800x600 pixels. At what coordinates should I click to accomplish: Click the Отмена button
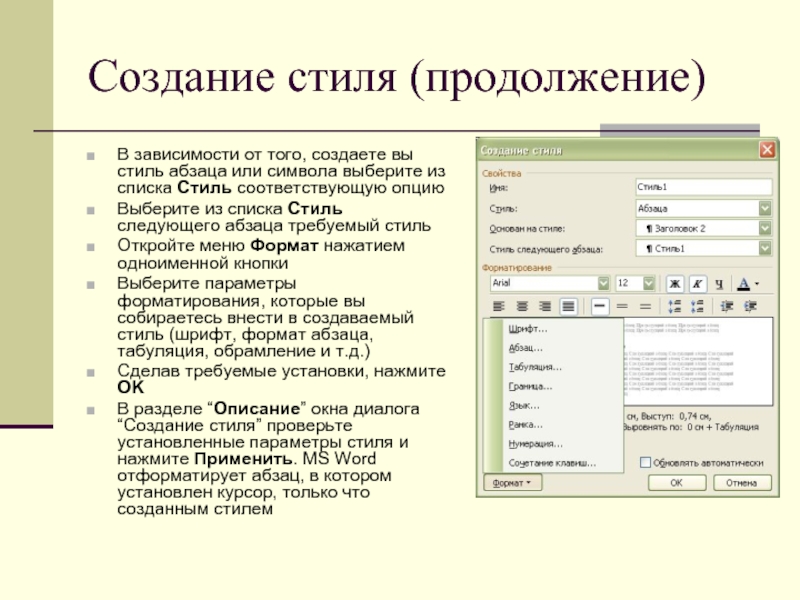pyautogui.click(x=742, y=483)
